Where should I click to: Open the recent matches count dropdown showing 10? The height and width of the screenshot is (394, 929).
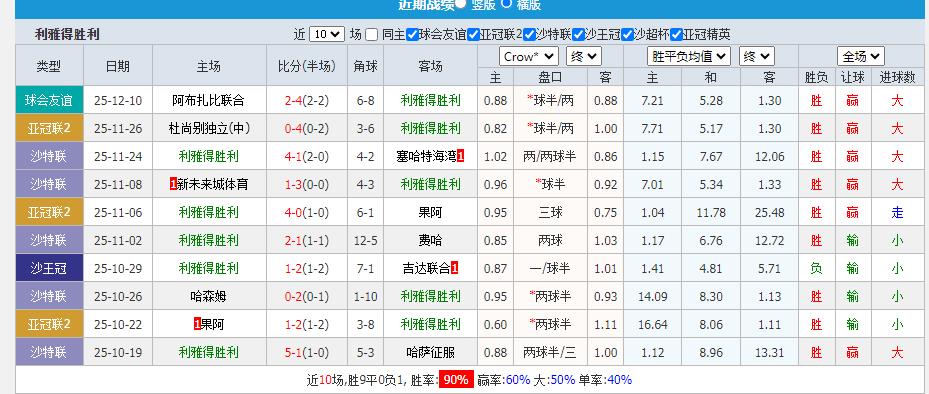(x=327, y=35)
